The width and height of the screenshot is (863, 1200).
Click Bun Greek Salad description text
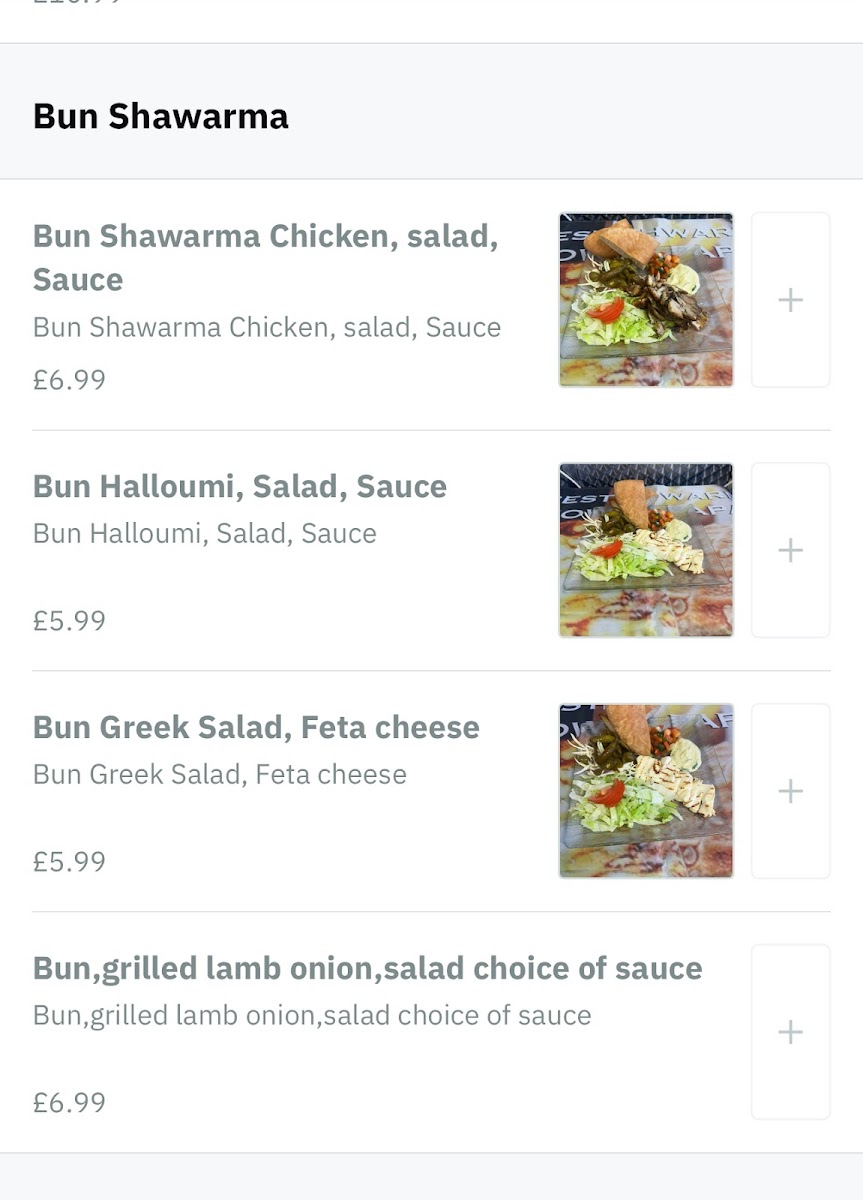(220, 775)
